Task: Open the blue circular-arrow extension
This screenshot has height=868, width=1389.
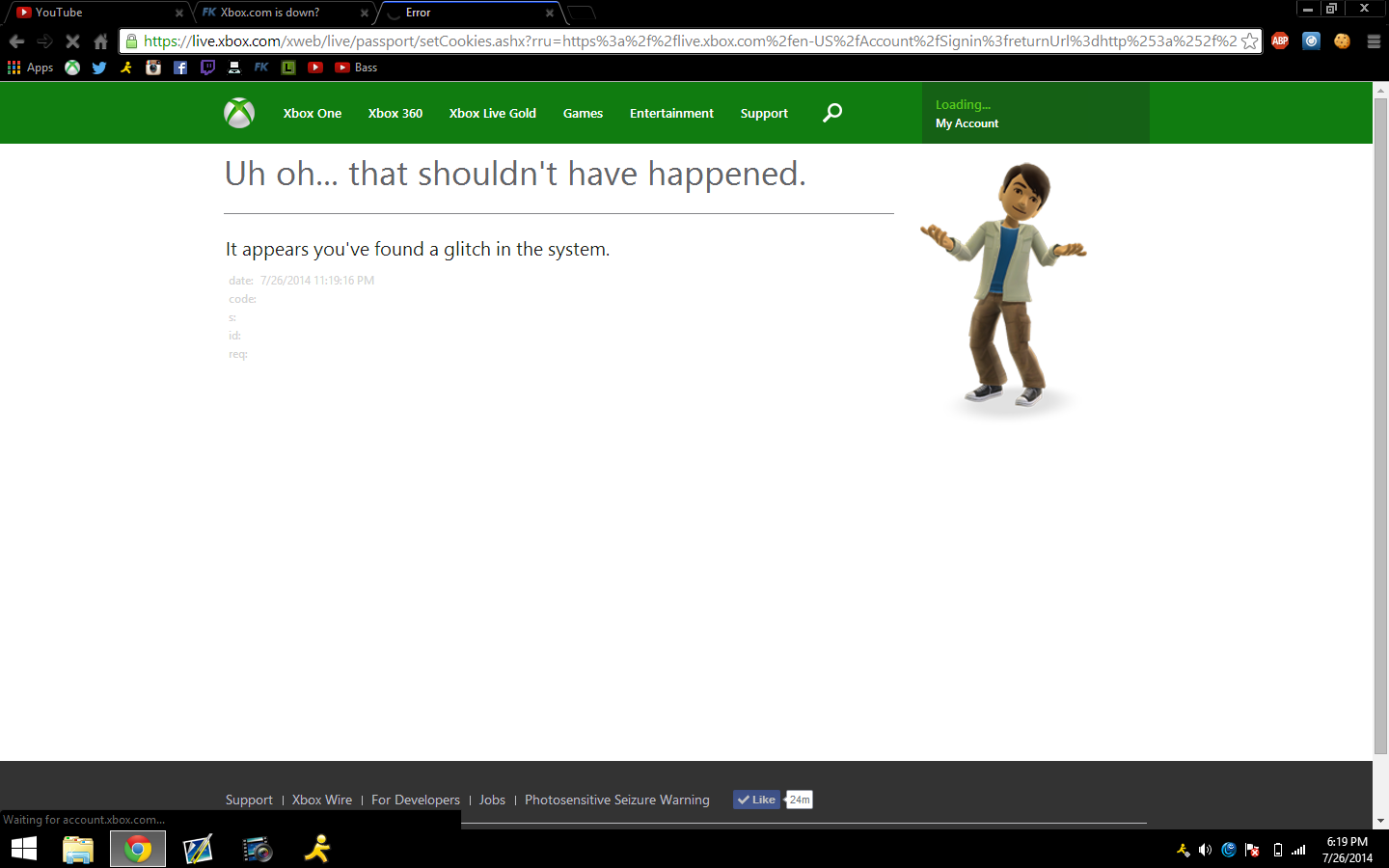Action: pos(1311,41)
